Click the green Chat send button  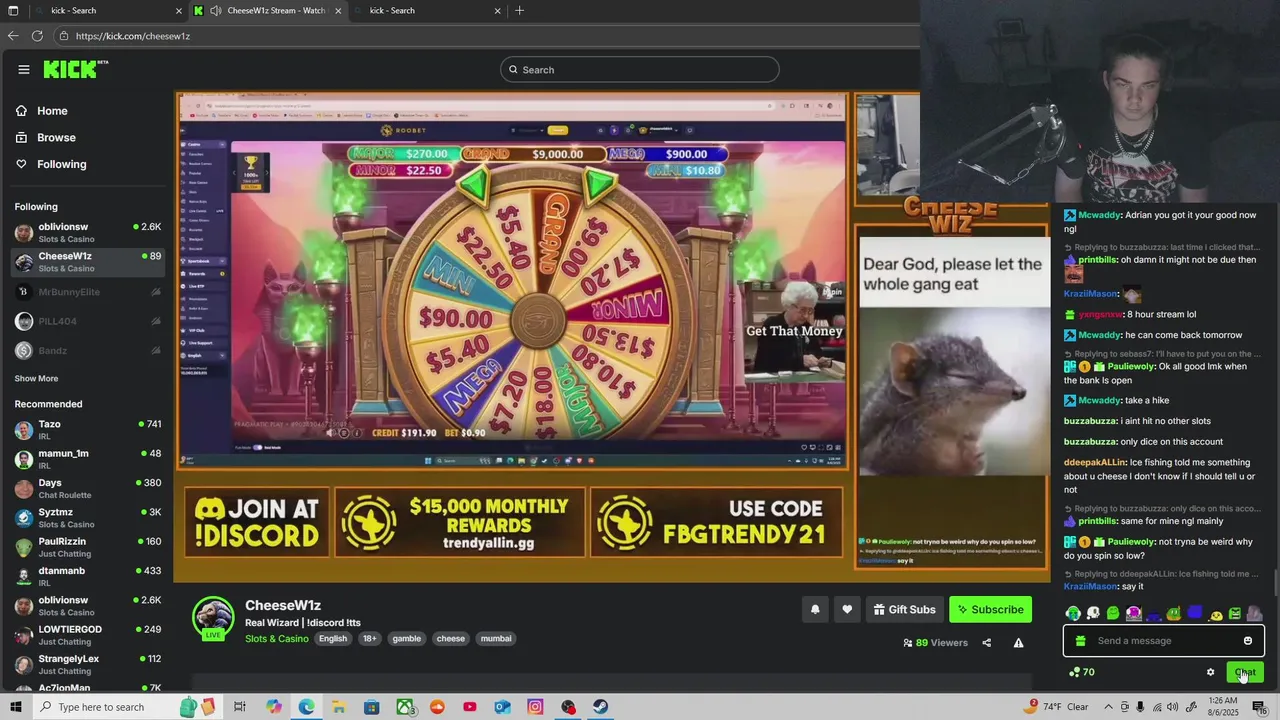1245,672
